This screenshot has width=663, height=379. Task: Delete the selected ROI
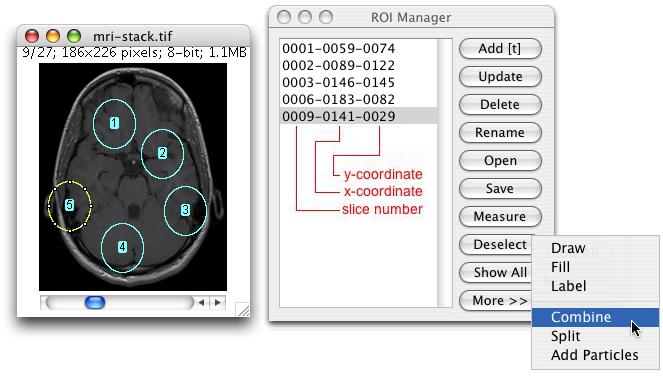tap(500, 104)
